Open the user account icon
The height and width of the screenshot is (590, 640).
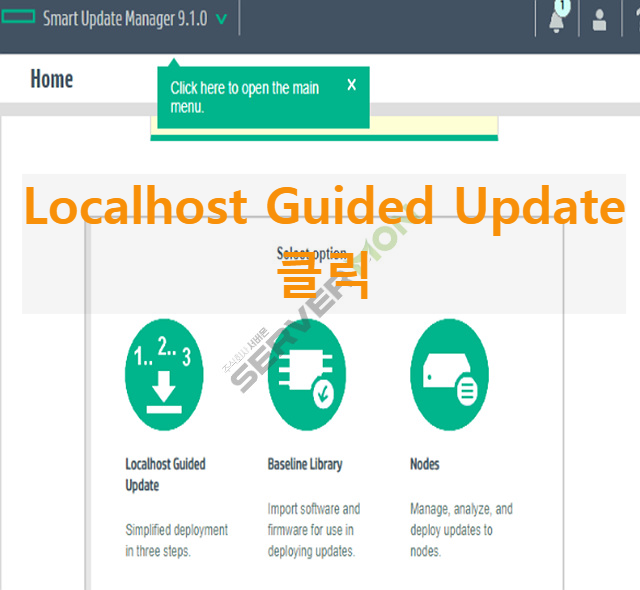pyautogui.click(x=599, y=20)
